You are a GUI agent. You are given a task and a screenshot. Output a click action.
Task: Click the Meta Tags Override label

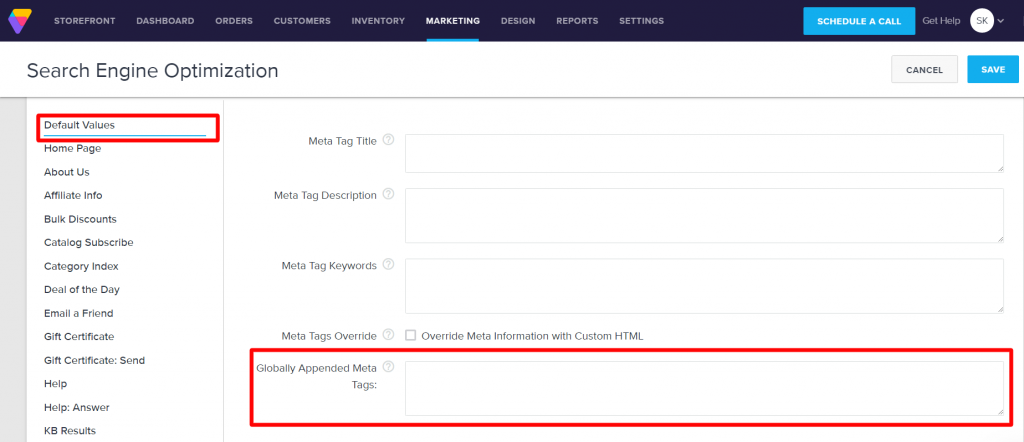[x=329, y=336]
